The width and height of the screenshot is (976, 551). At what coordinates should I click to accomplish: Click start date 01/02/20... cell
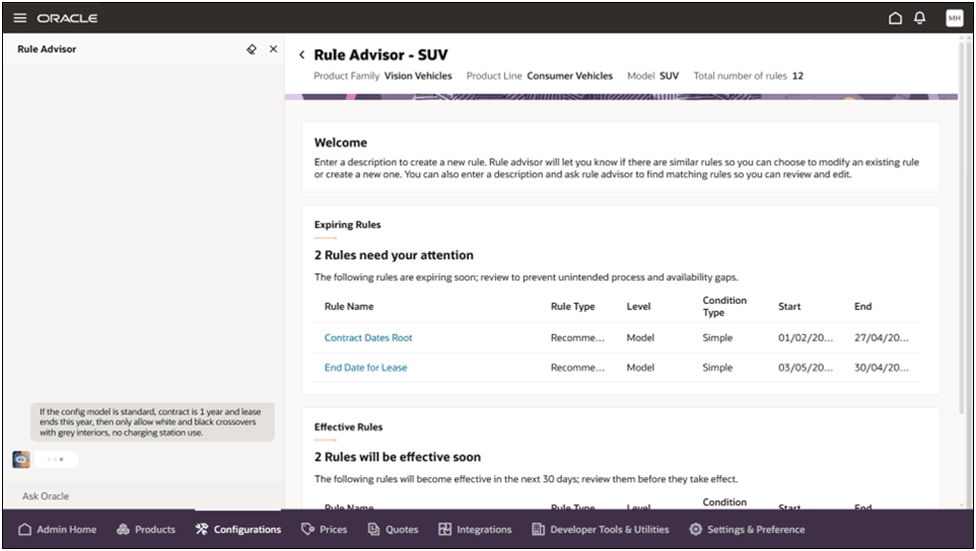coord(805,337)
